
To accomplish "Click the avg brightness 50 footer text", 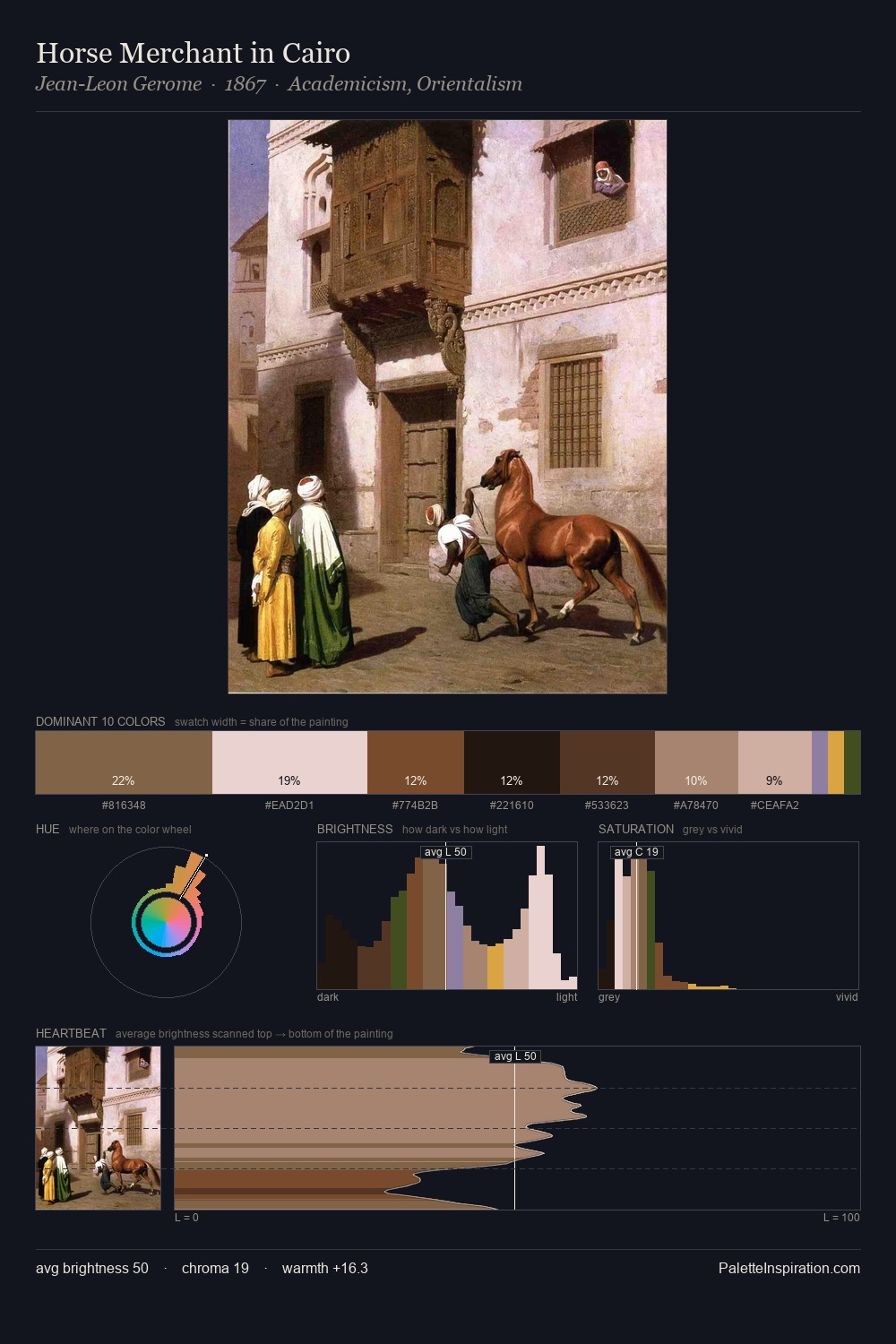I will tap(92, 1268).
